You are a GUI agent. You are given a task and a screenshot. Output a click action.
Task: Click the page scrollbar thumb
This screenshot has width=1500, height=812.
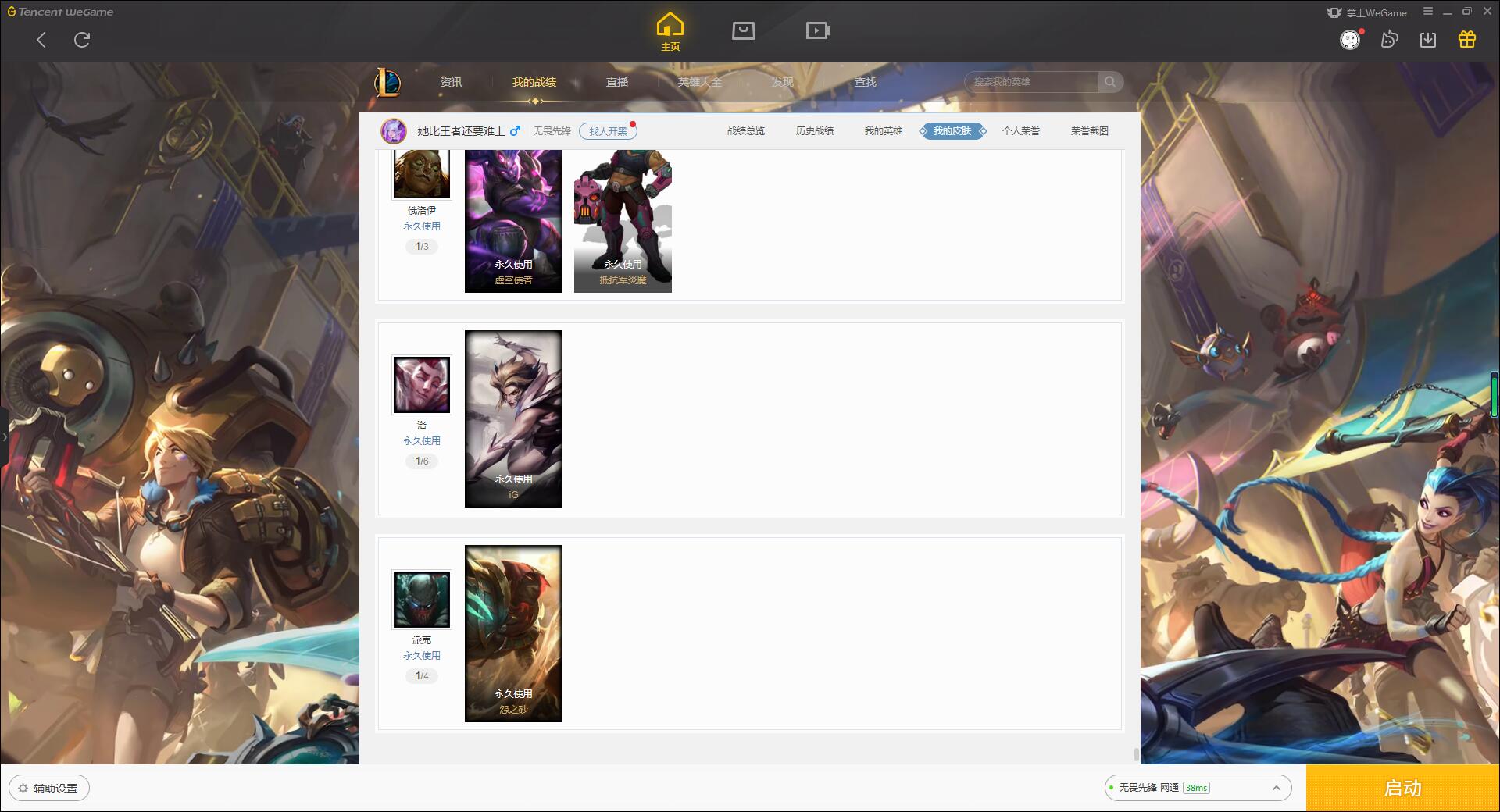point(1136,754)
